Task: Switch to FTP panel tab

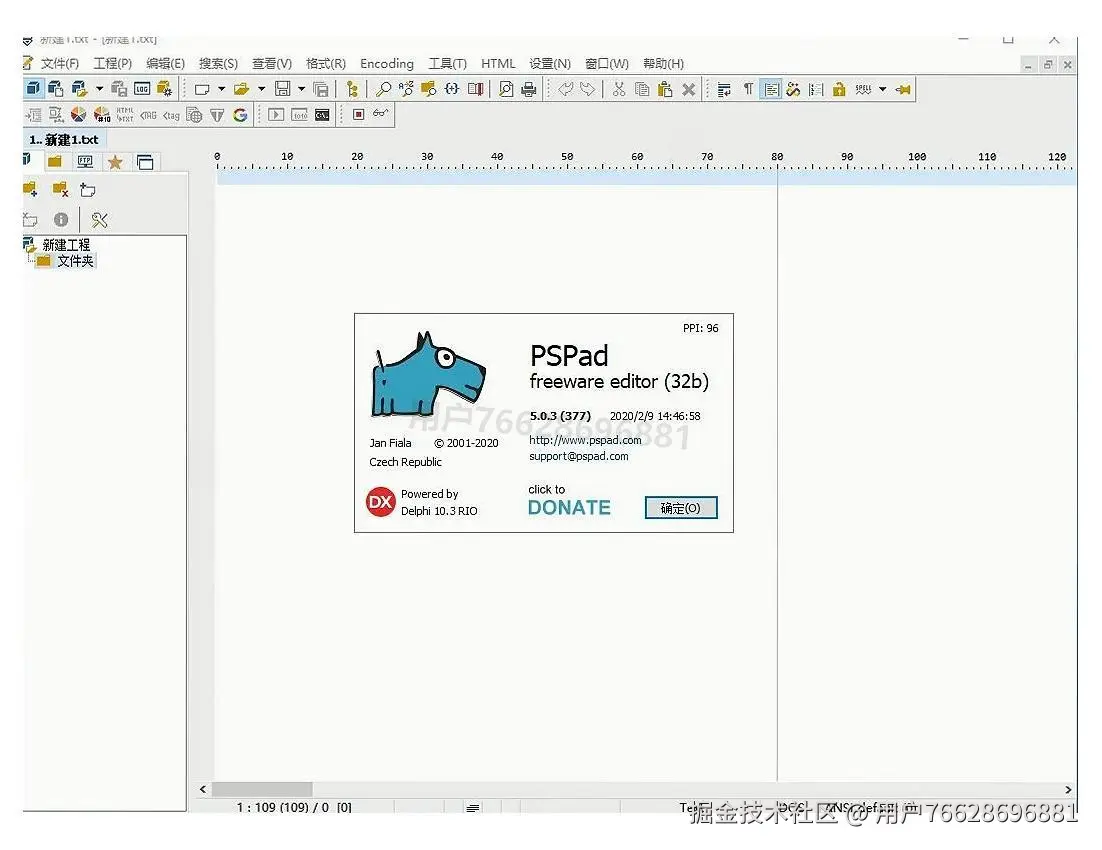Action: [85, 162]
